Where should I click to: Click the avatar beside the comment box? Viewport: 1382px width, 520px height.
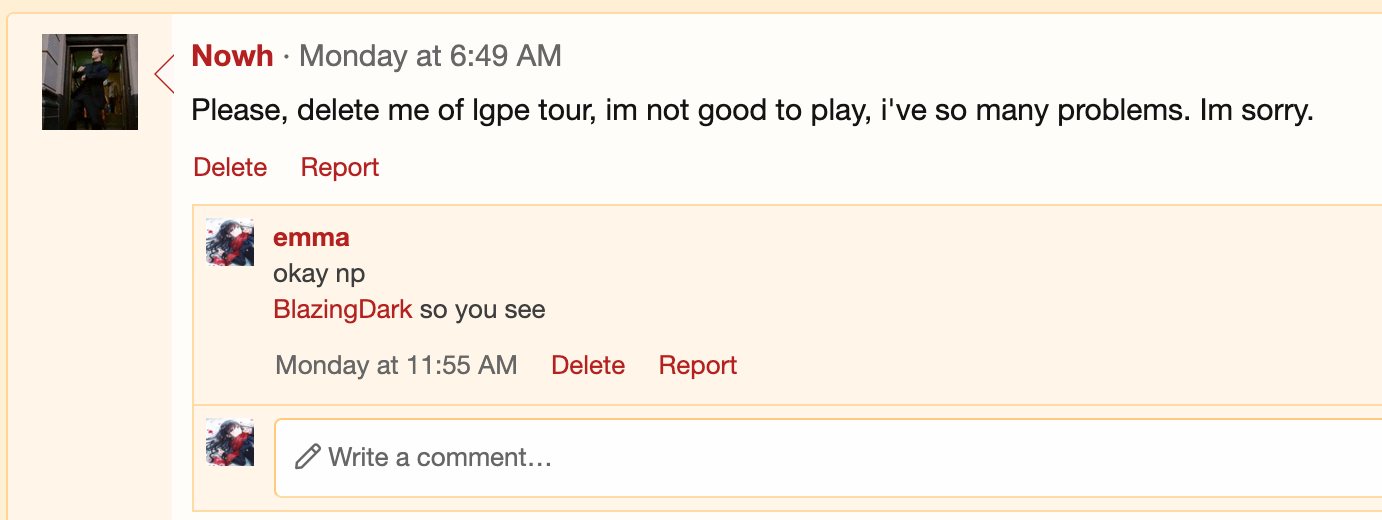230,442
